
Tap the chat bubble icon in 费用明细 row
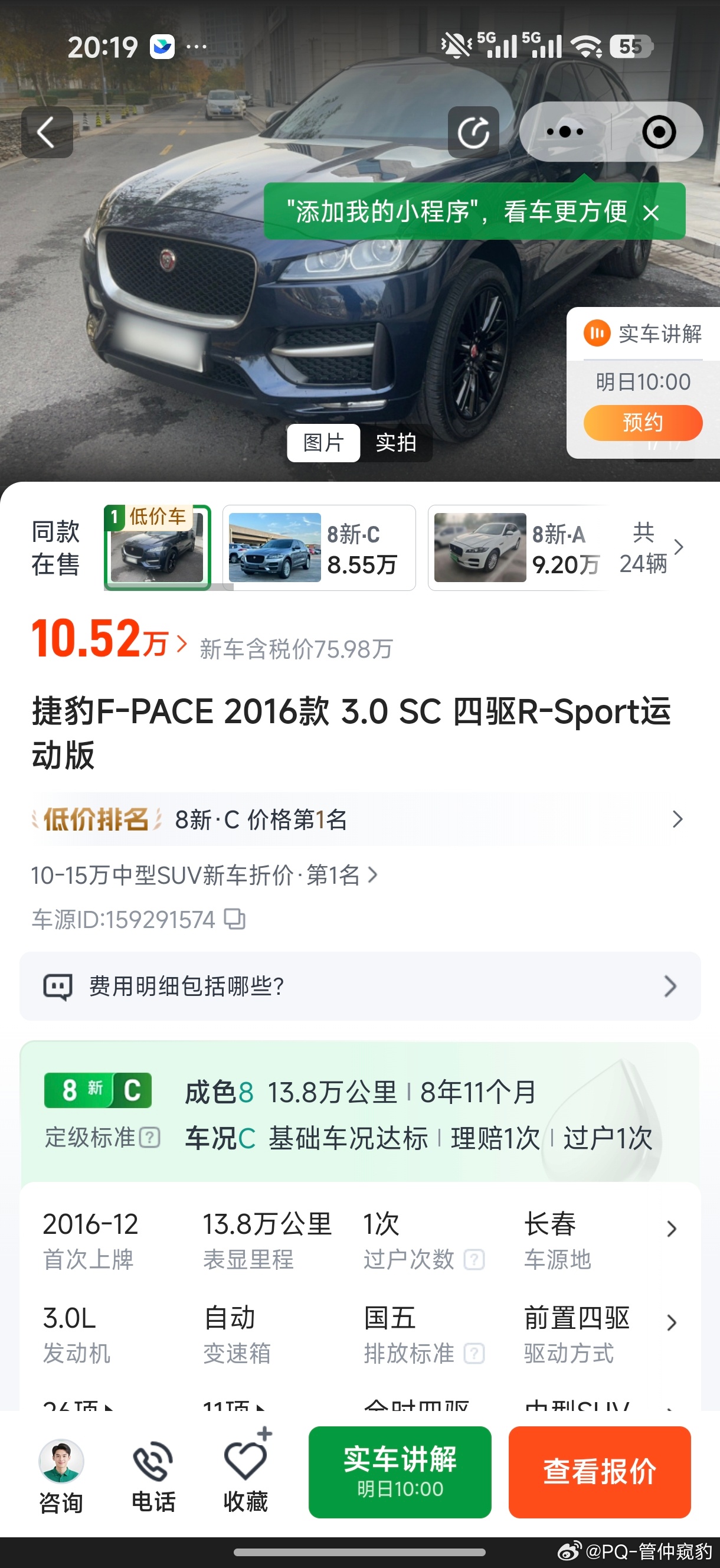click(58, 986)
